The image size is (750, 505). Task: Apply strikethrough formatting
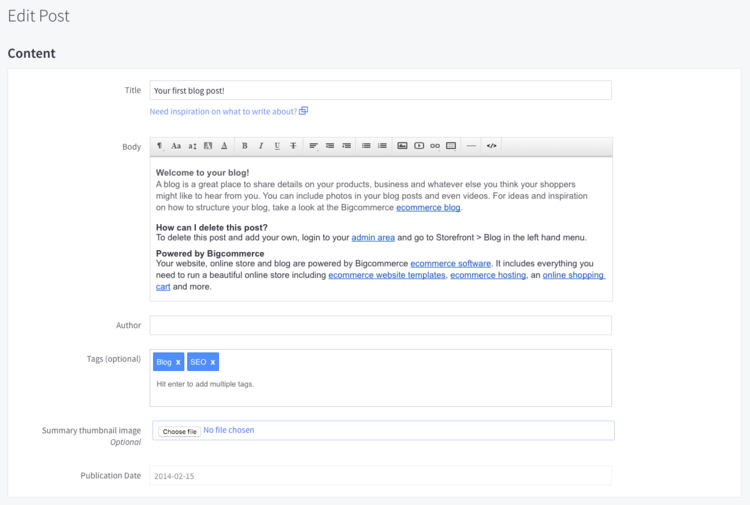coord(293,146)
